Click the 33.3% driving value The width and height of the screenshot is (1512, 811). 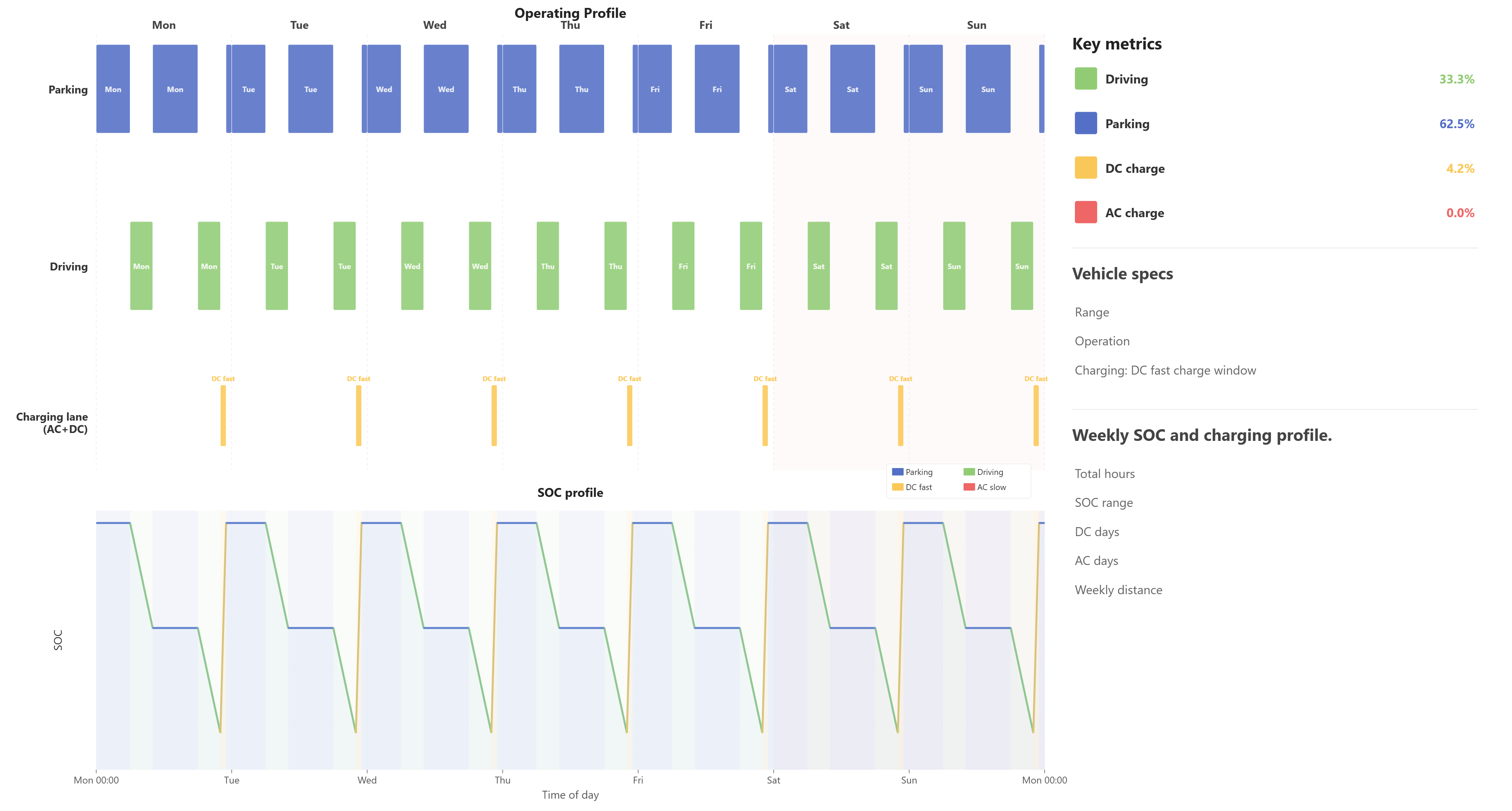click(x=1456, y=79)
